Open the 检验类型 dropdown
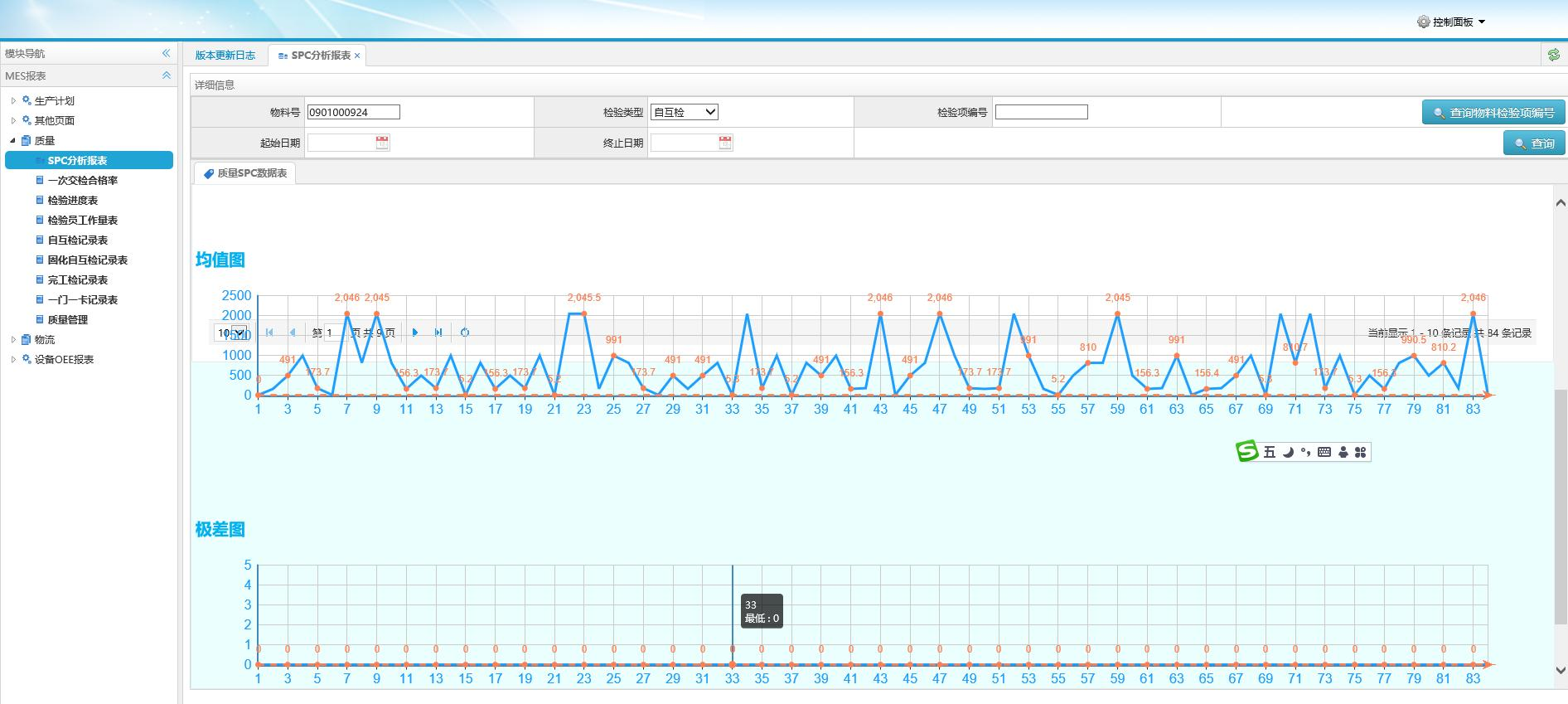Image resolution: width=1568 pixels, height=704 pixels. pos(684,112)
